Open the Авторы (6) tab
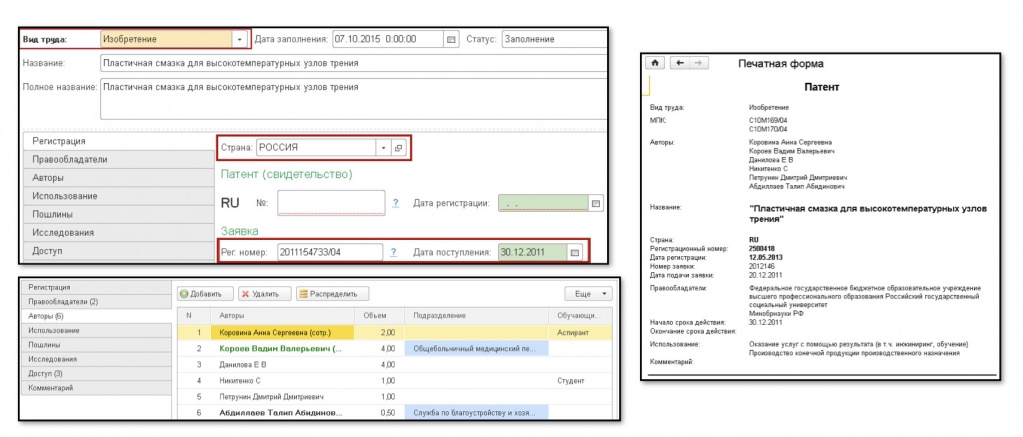 click(97, 316)
